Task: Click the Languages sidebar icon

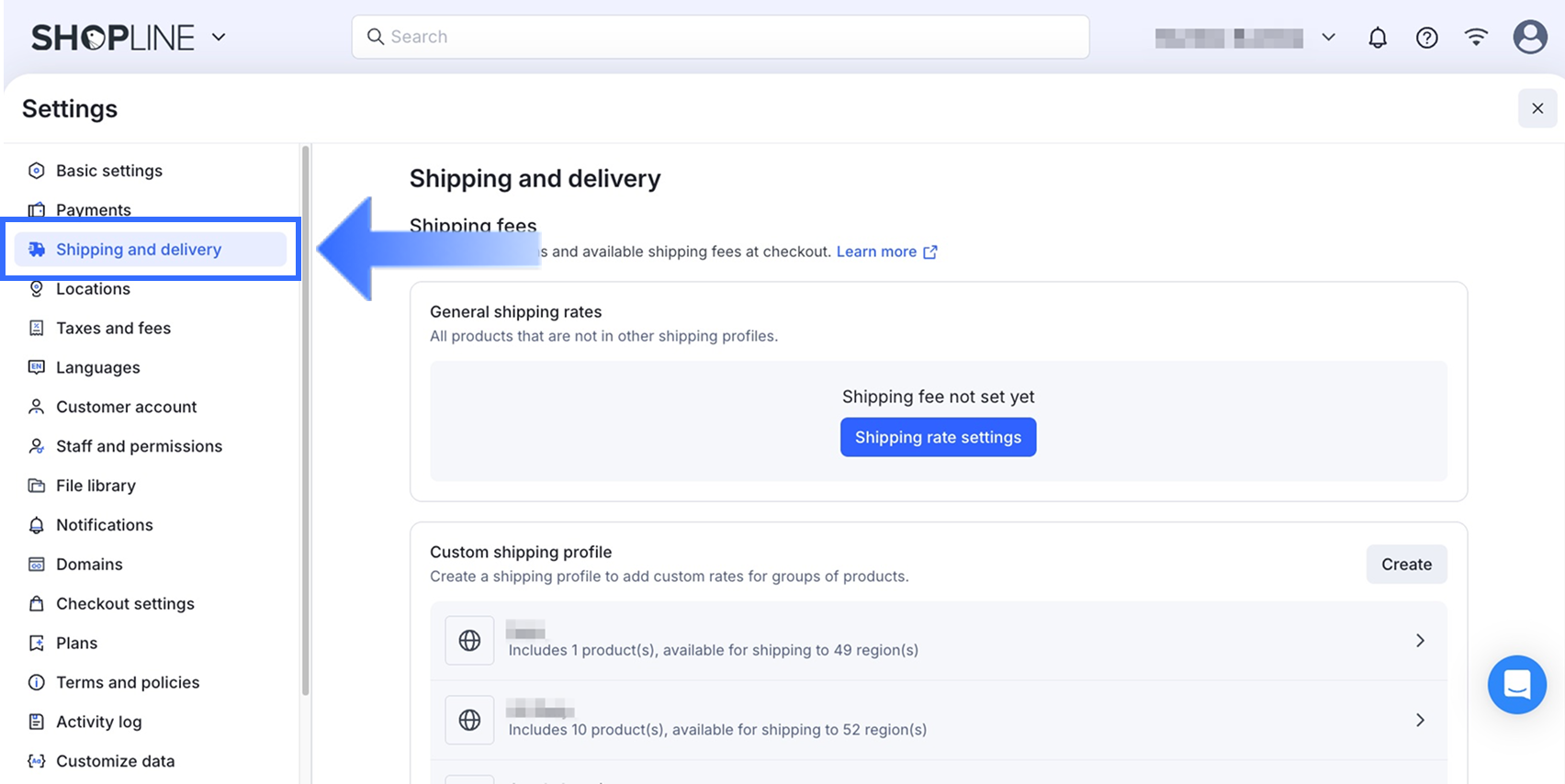Action: point(37,367)
